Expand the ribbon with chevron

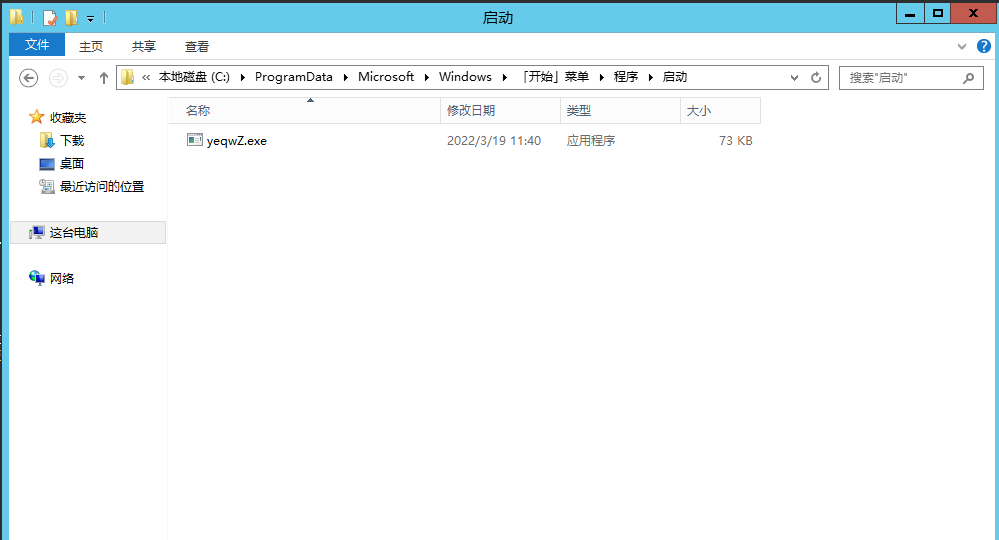pyautogui.click(x=962, y=46)
